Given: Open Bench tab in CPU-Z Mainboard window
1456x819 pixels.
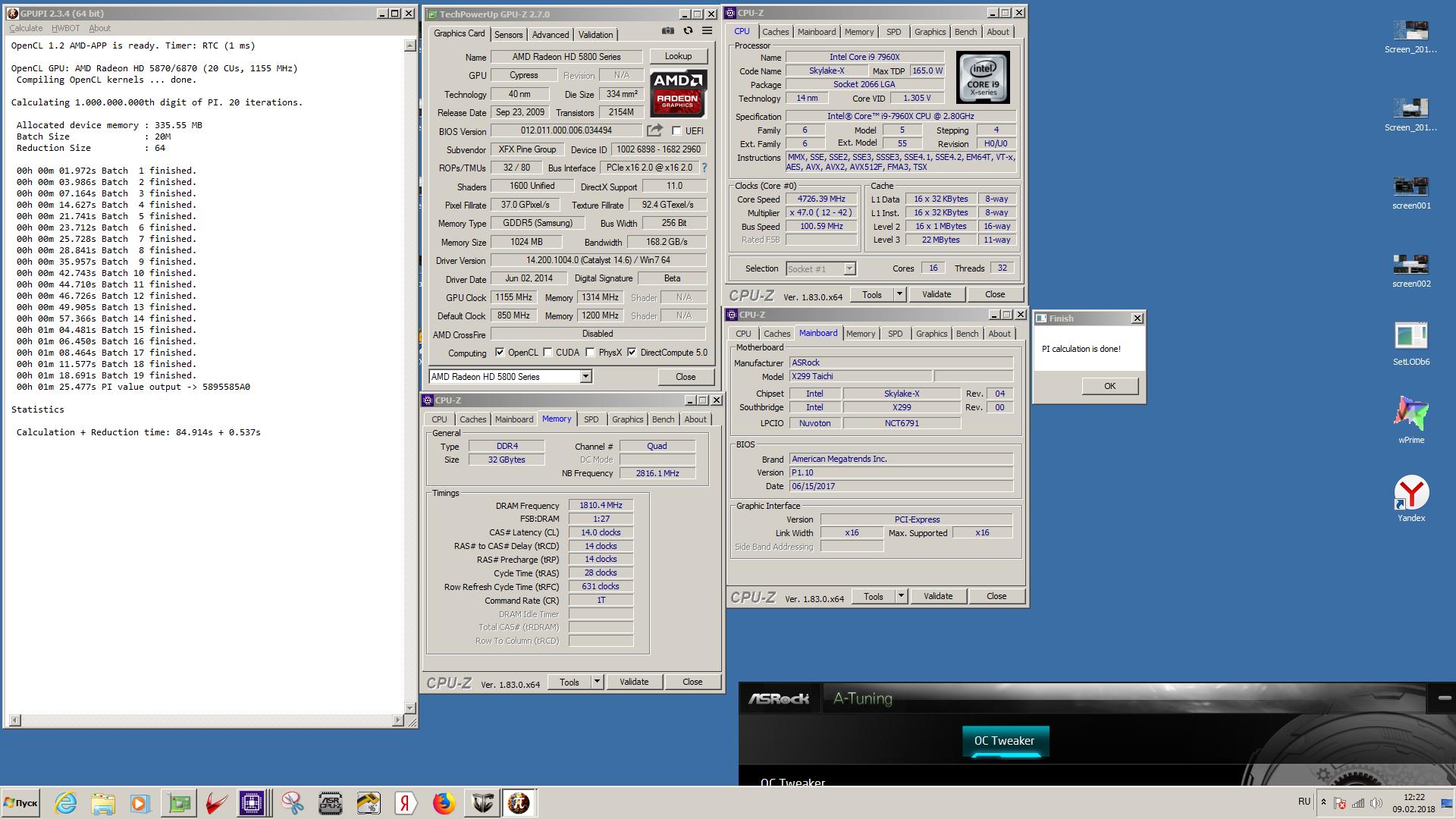Looking at the screenshot, I should click(x=967, y=334).
